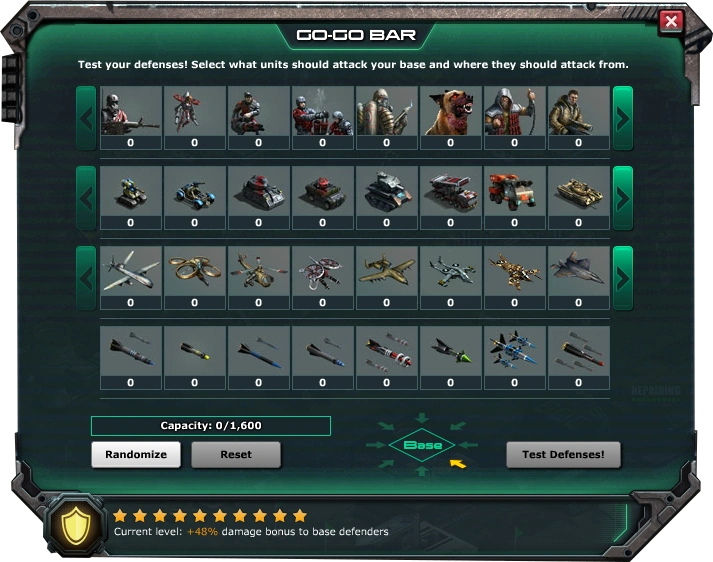The image size is (713, 562).
Task: Choose the tan attack helicopter
Action: click(x=259, y=277)
